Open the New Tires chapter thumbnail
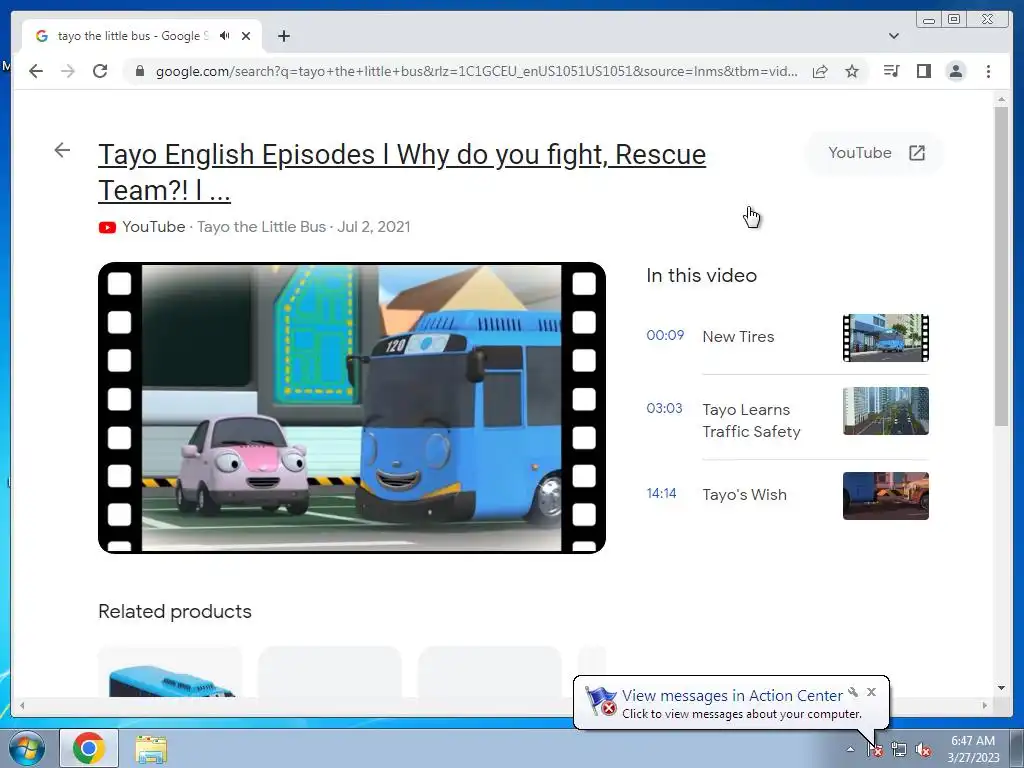 click(886, 338)
